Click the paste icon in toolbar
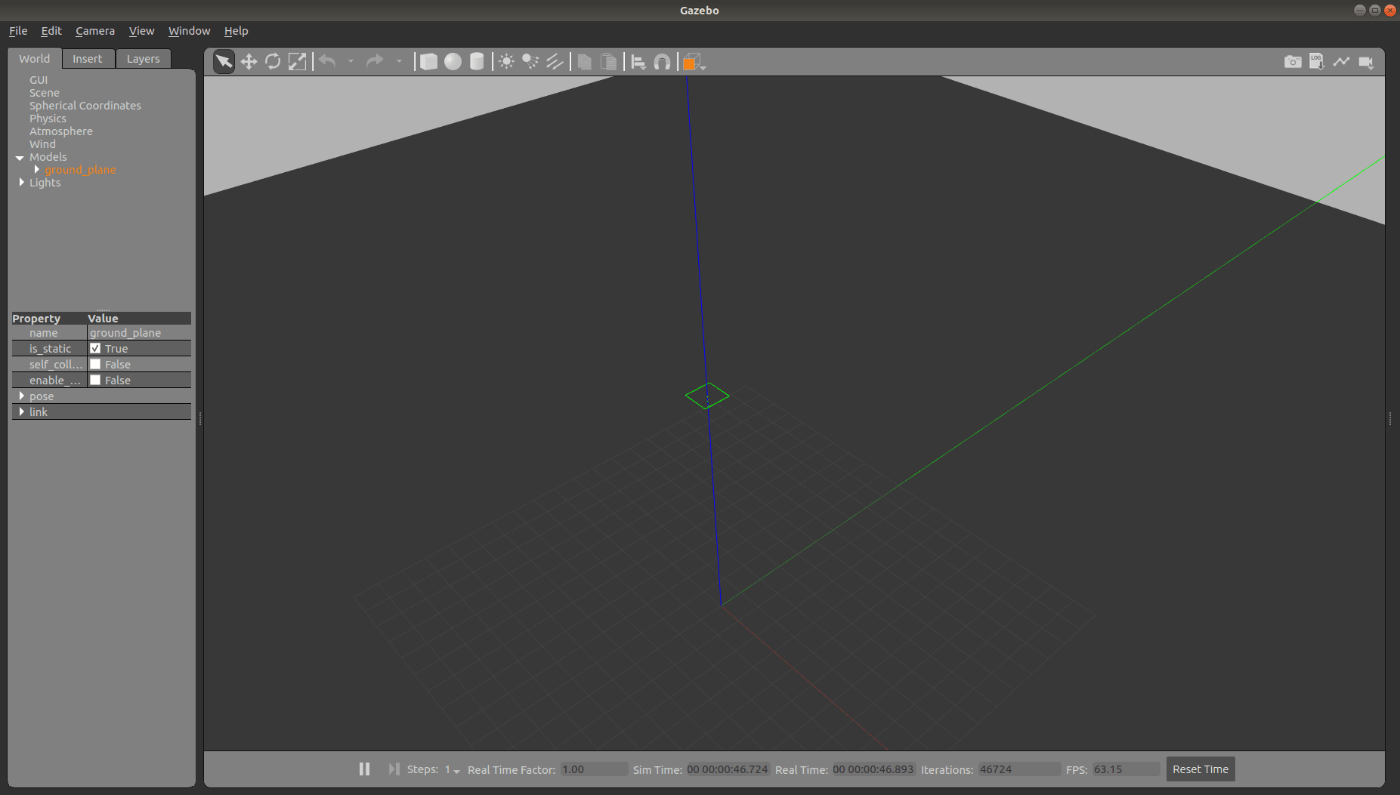1400x795 pixels. (608, 62)
